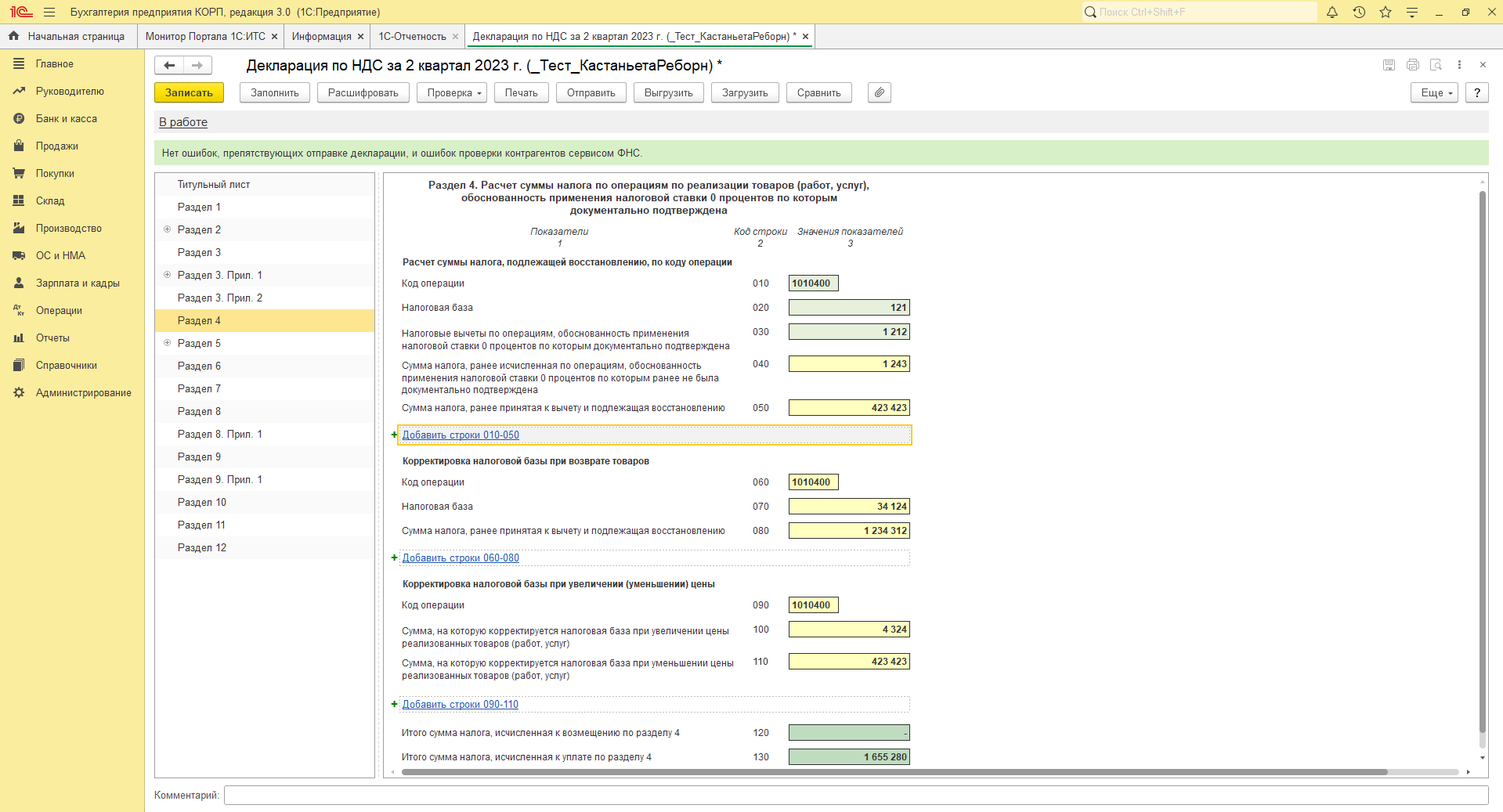Switch to the 1С-Отчетность tab
The height and width of the screenshot is (812, 1503).
(x=412, y=36)
